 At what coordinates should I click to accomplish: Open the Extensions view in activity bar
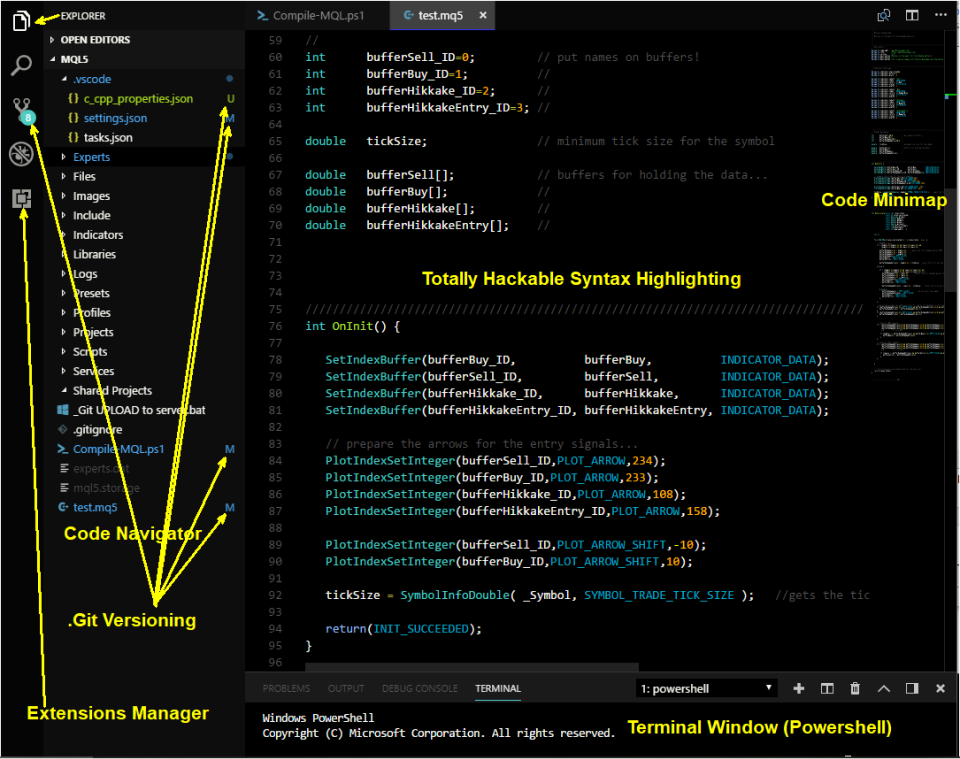click(21, 198)
